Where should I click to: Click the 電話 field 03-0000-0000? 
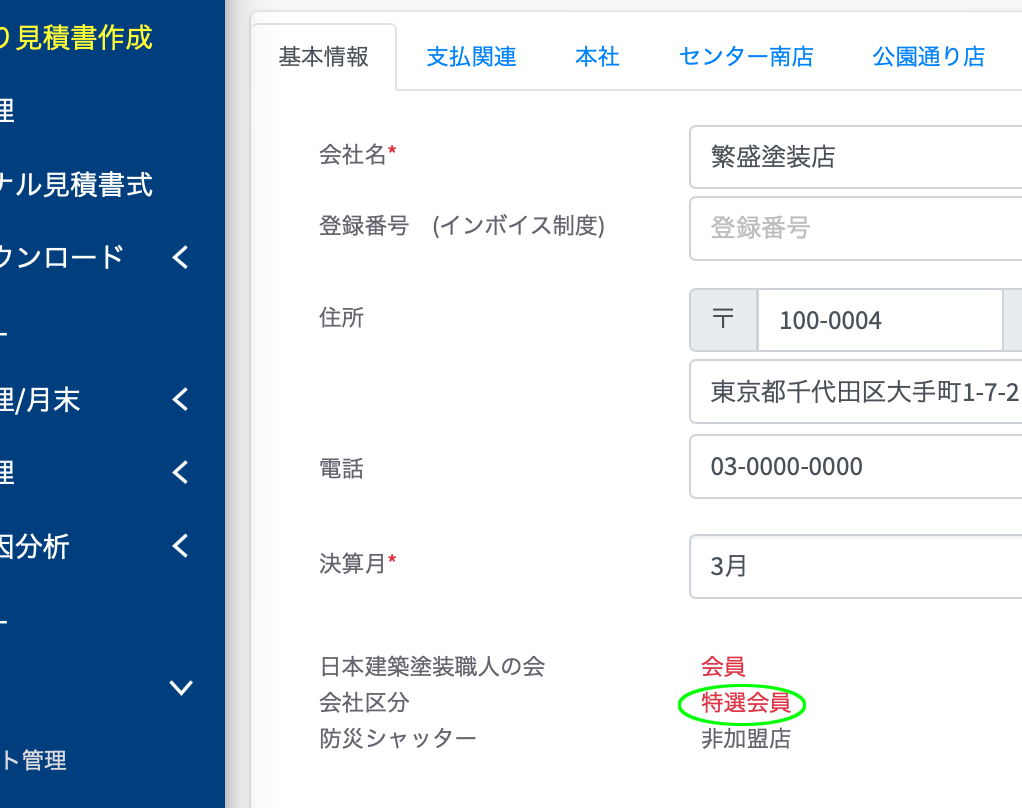pos(856,467)
